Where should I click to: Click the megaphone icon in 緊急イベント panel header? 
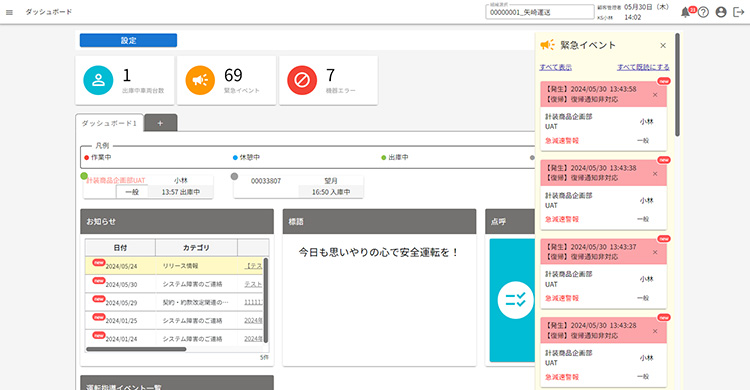point(547,45)
